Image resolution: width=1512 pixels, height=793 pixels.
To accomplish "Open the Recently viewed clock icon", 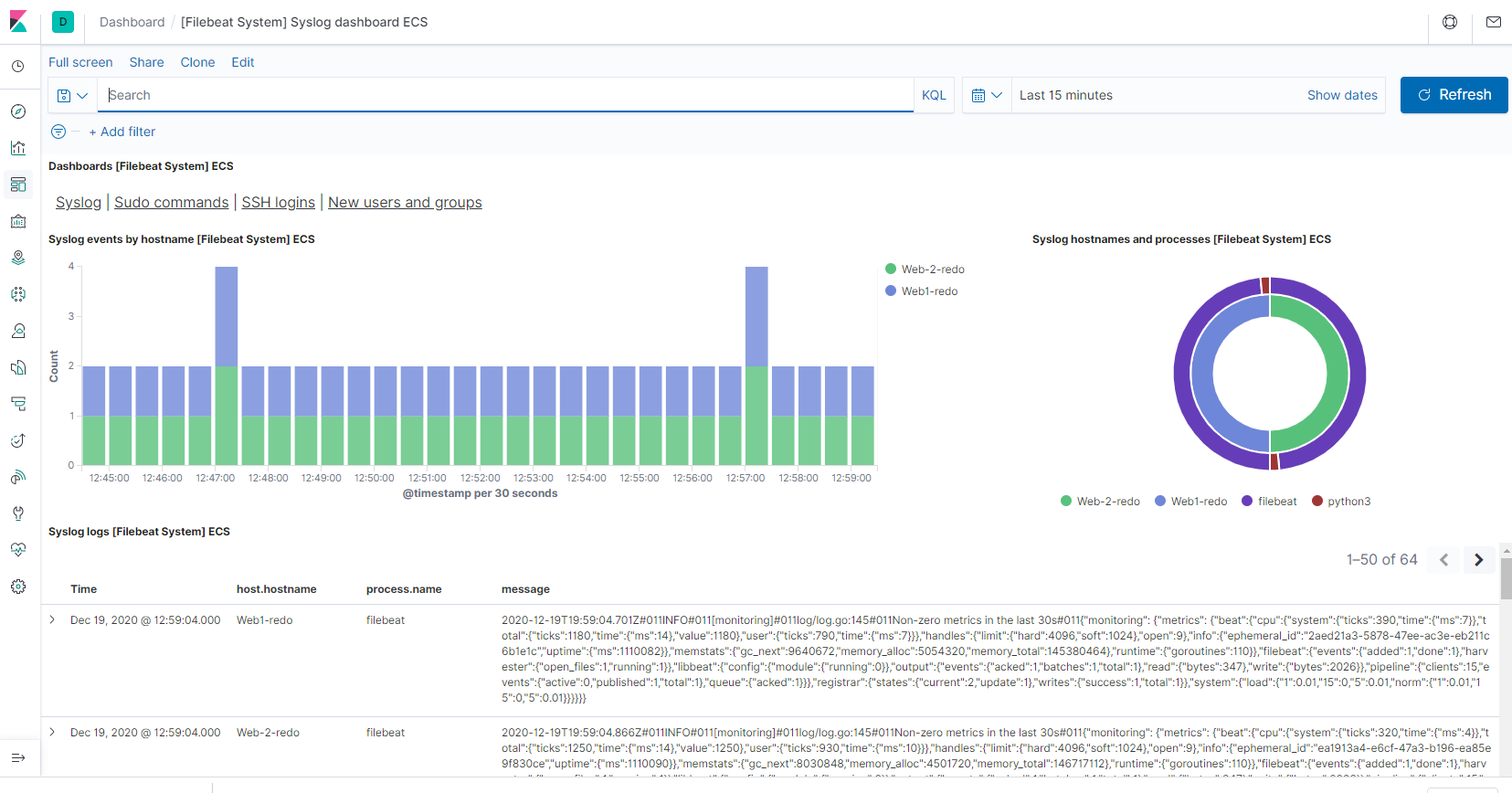I will [18, 67].
